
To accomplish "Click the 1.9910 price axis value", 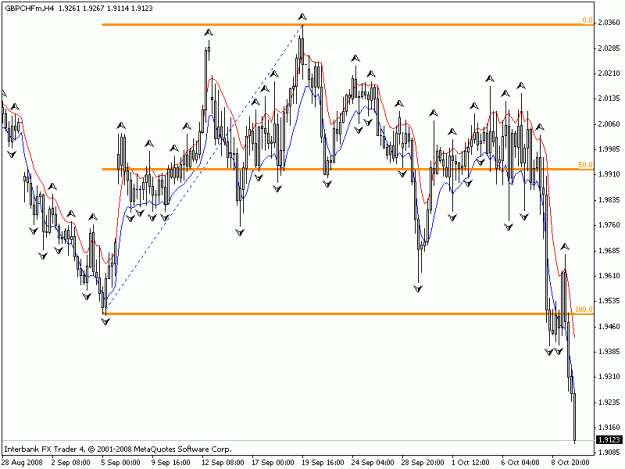I will pos(609,174).
